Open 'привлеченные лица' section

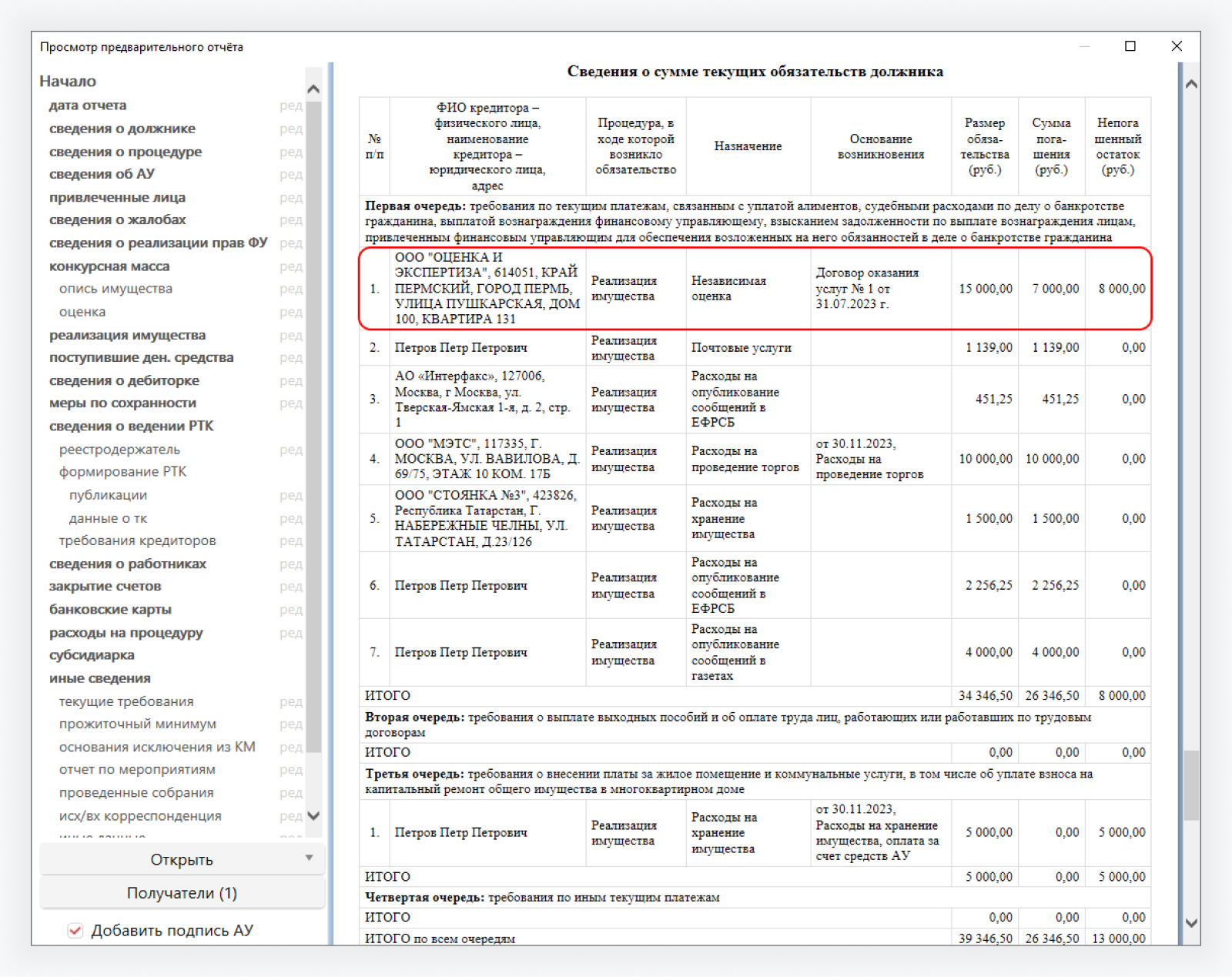pyautogui.click(x=117, y=197)
